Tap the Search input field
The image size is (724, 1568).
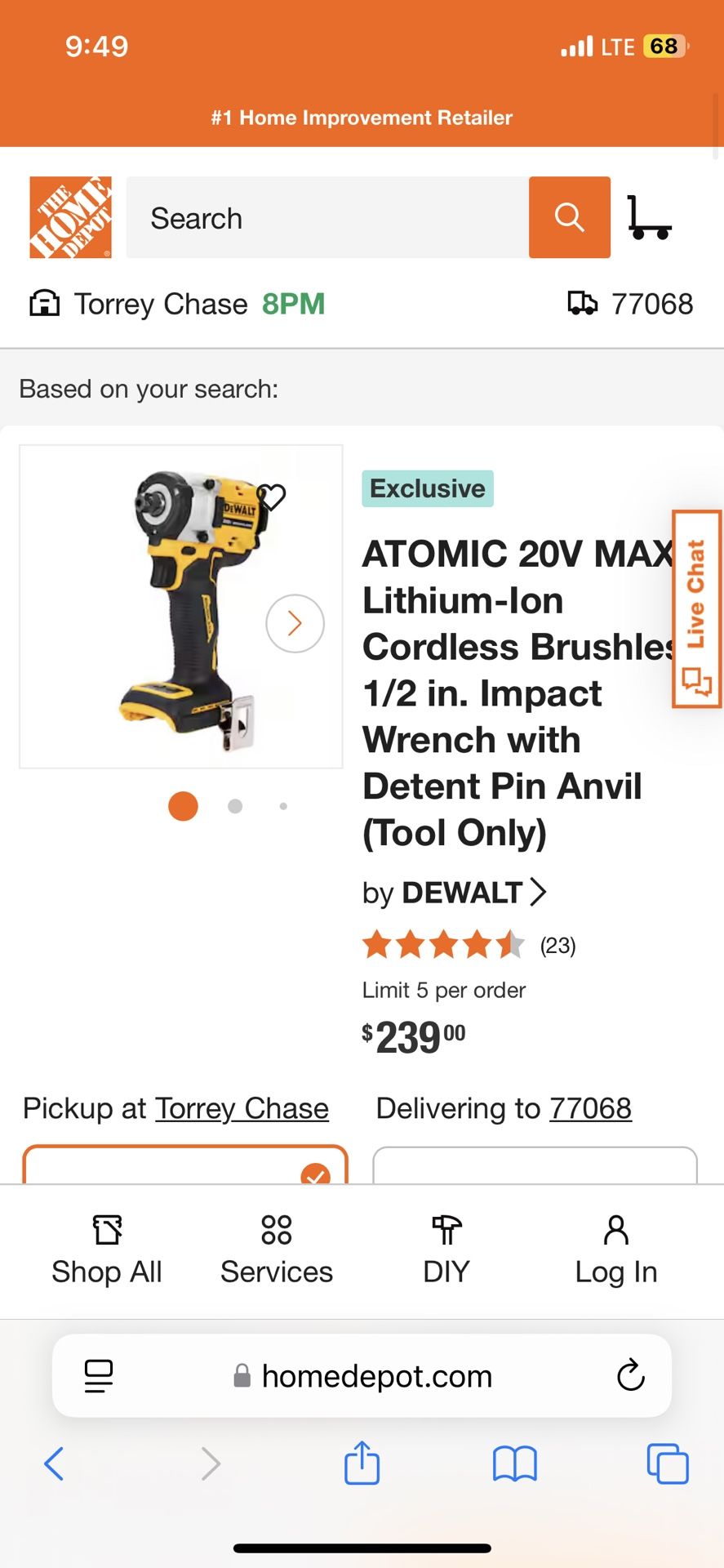coord(326,217)
